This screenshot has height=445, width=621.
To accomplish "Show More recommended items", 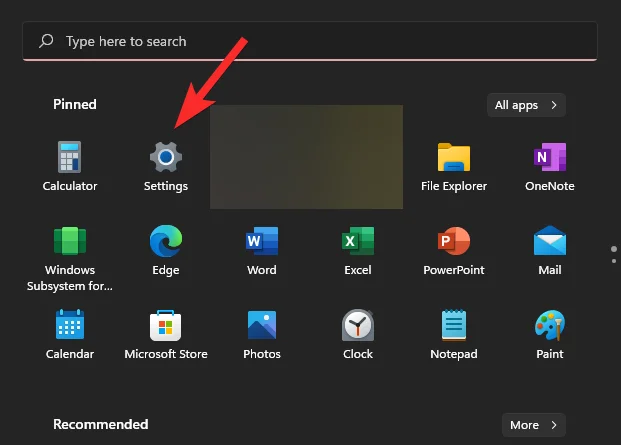I will [533, 425].
